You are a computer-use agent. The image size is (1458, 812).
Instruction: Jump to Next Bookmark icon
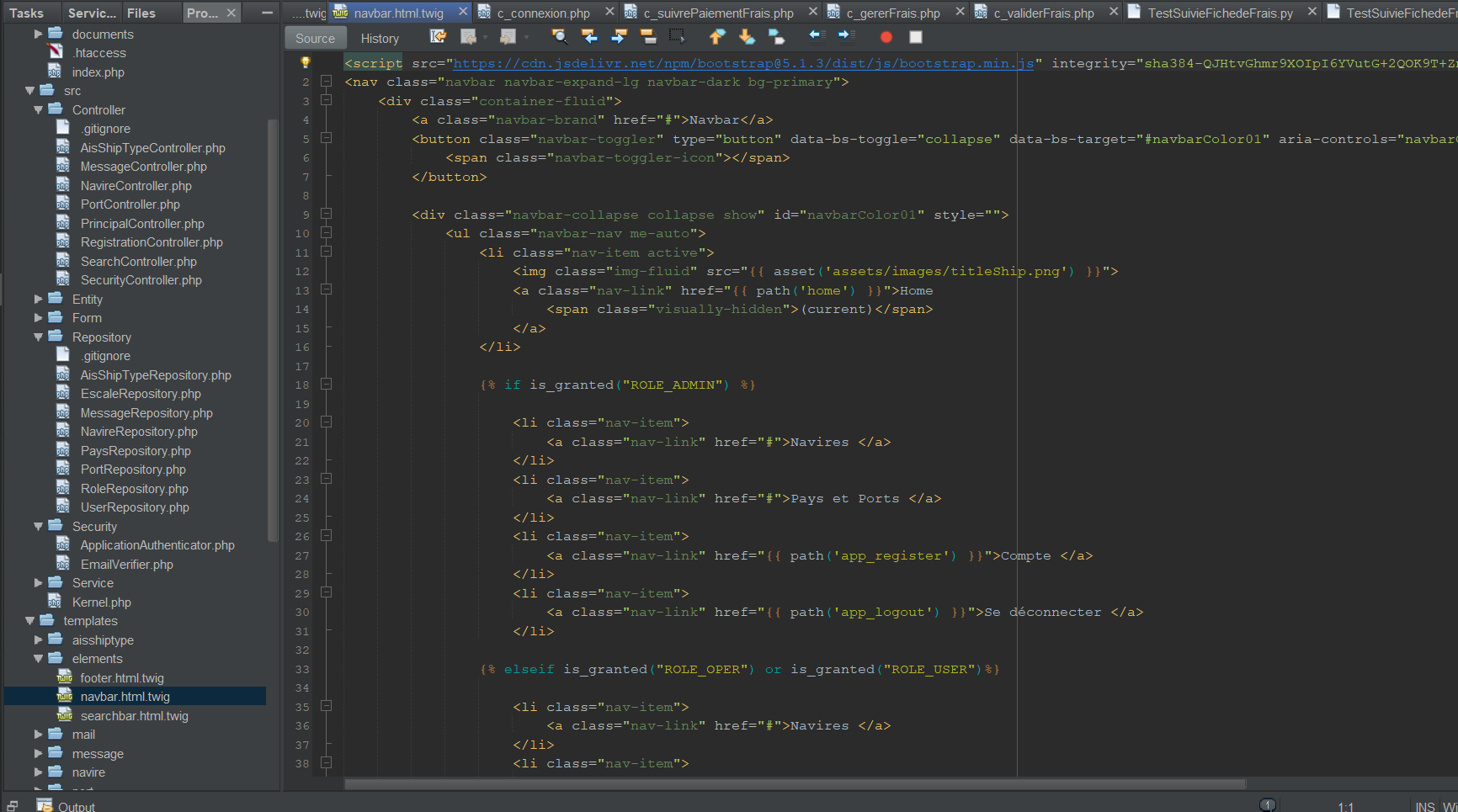747,37
